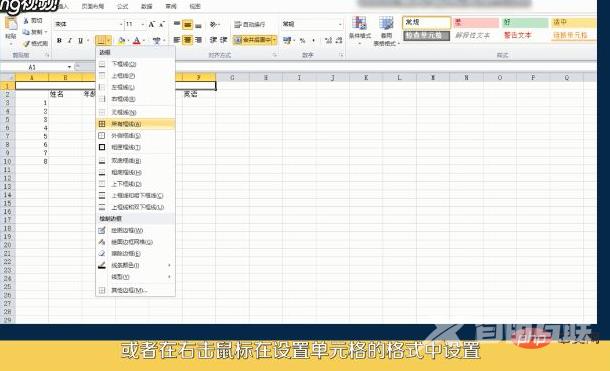610x371 pixels.
Task: Click the Accounting Number Format icon
Action: [x=287, y=40]
